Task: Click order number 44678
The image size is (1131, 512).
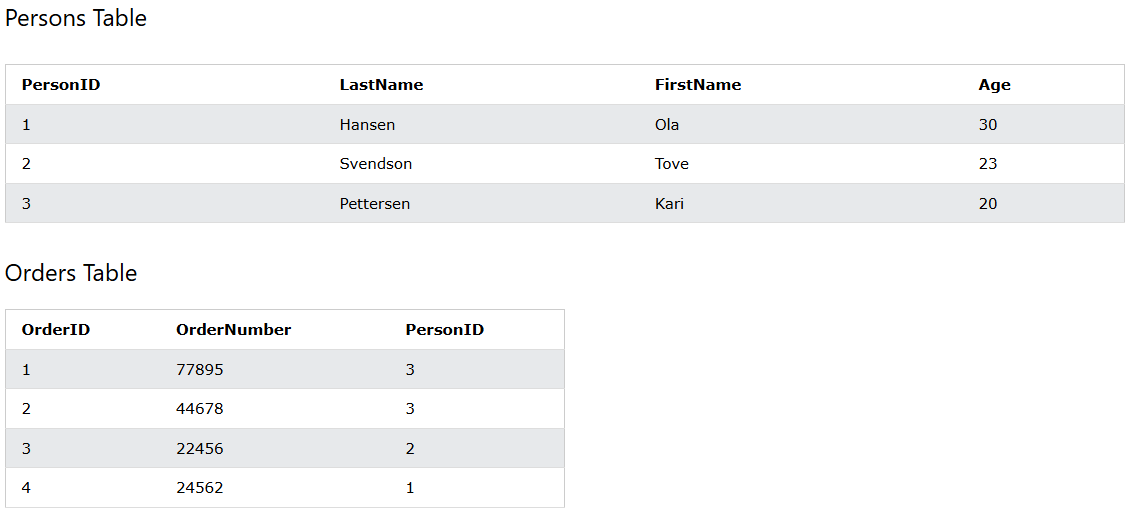Action: (200, 409)
